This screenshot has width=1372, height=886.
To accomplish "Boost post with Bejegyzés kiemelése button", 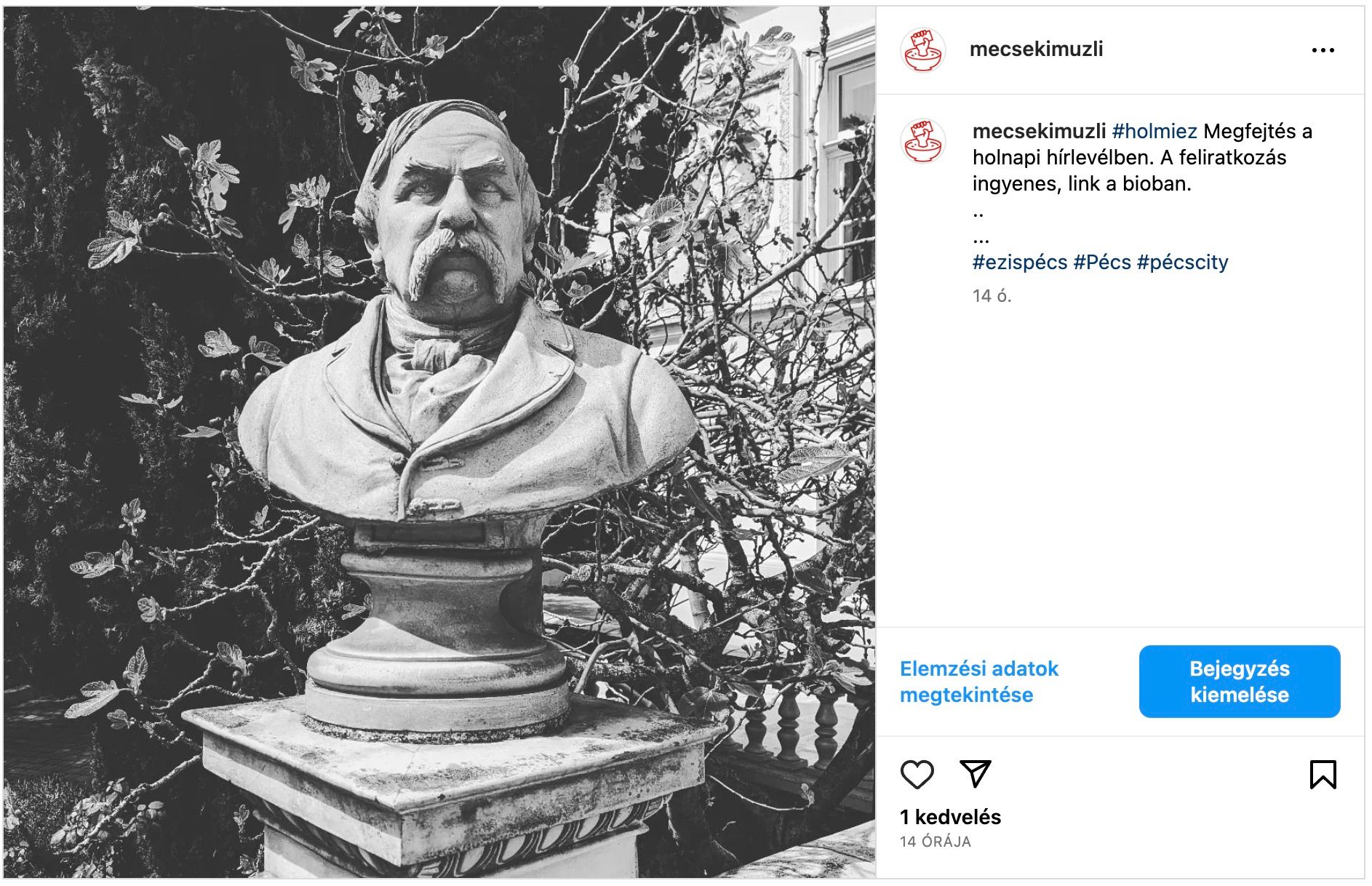I will pyautogui.click(x=1240, y=682).
